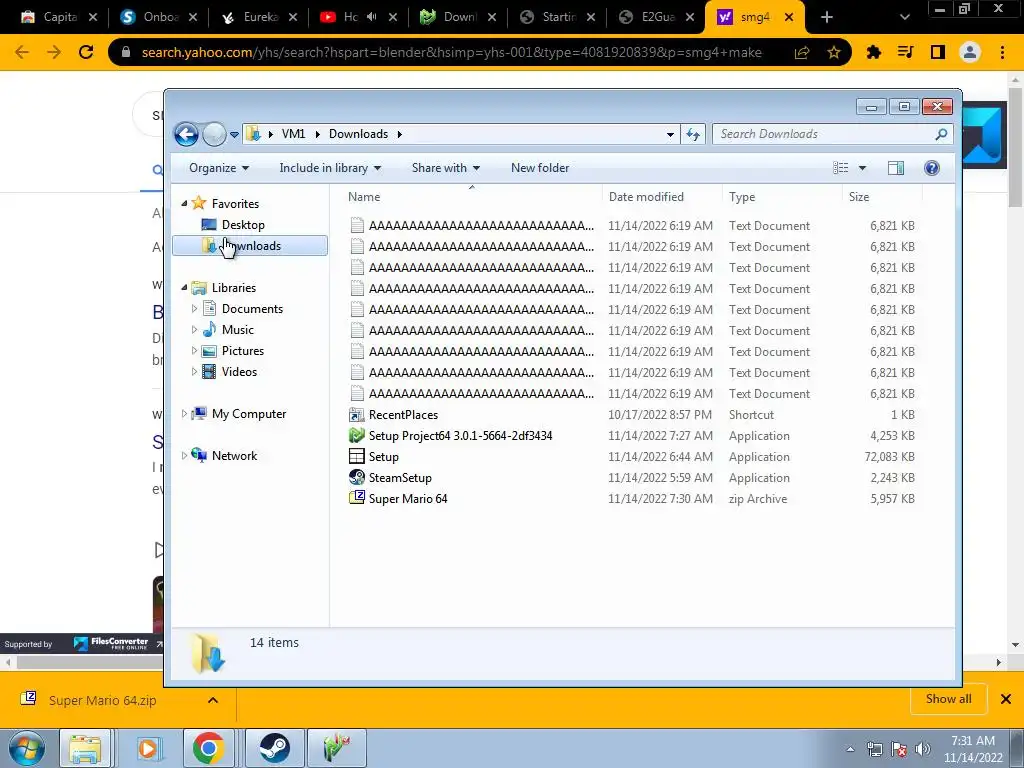Click the Explorer back navigation arrow
Screen dimensions: 1024x768
coord(186,135)
